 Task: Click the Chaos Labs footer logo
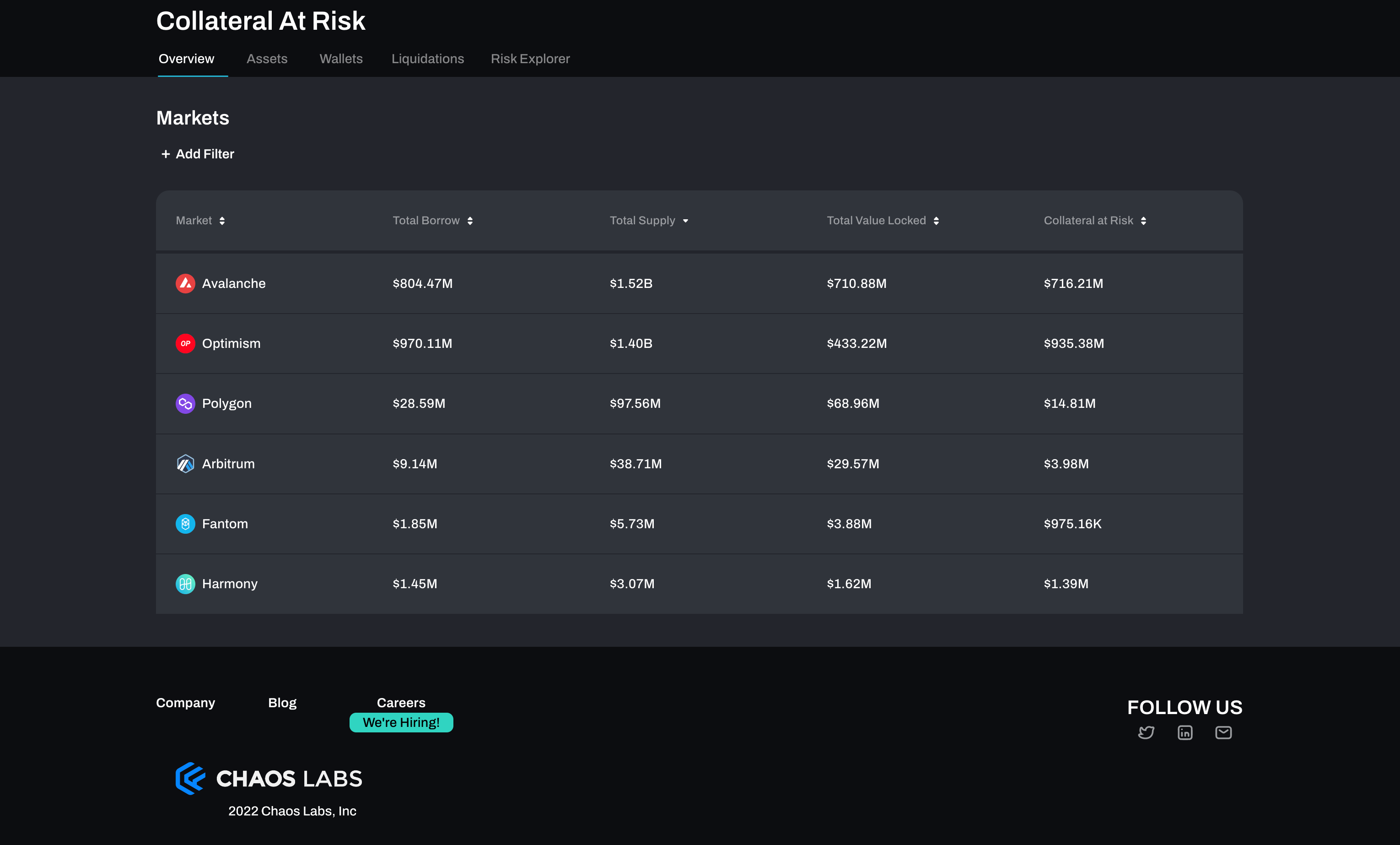click(x=269, y=779)
